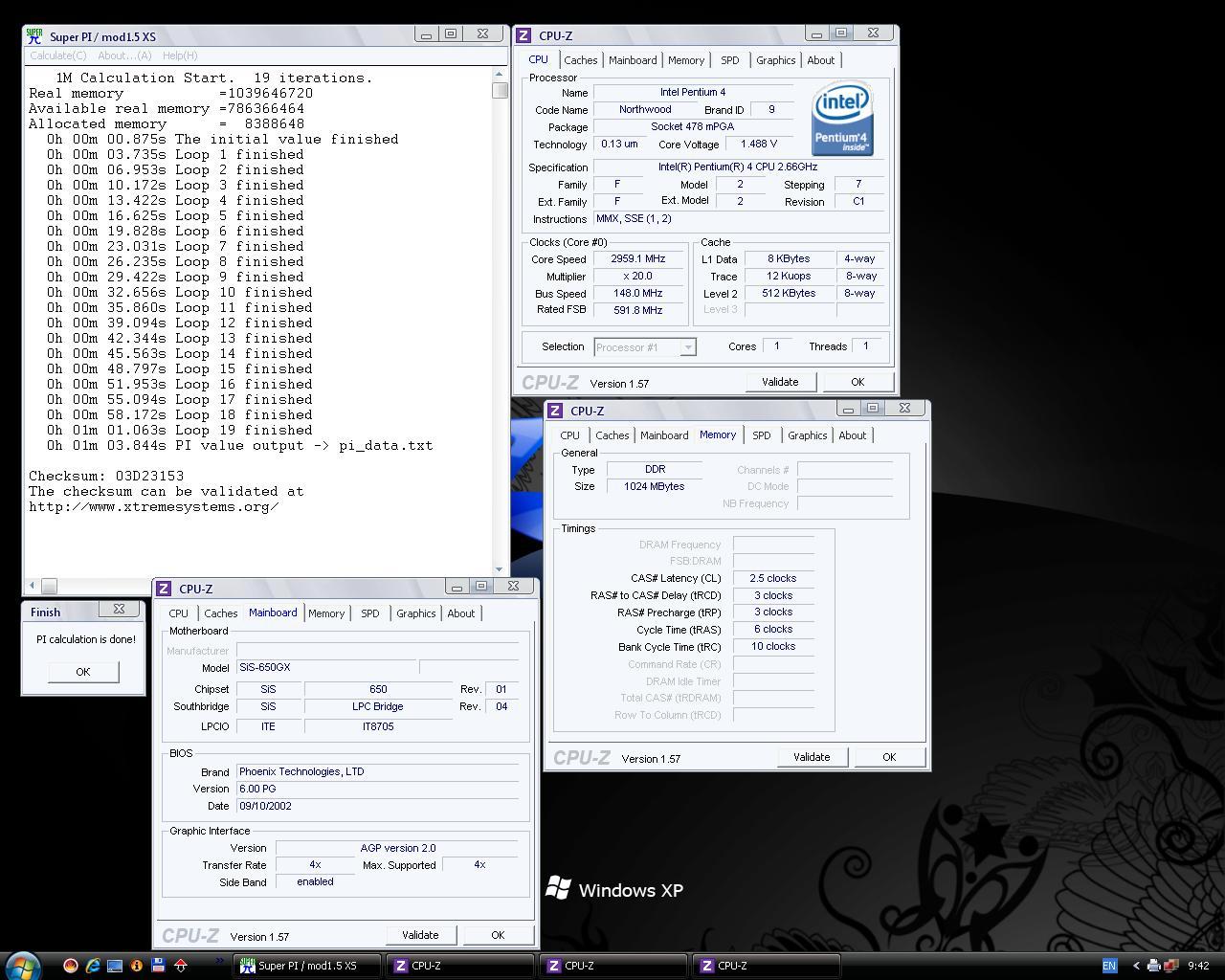This screenshot has width=1225, height=980.
Task: Switch to Super PI taskbar button
Action: (x=308, y=966)
